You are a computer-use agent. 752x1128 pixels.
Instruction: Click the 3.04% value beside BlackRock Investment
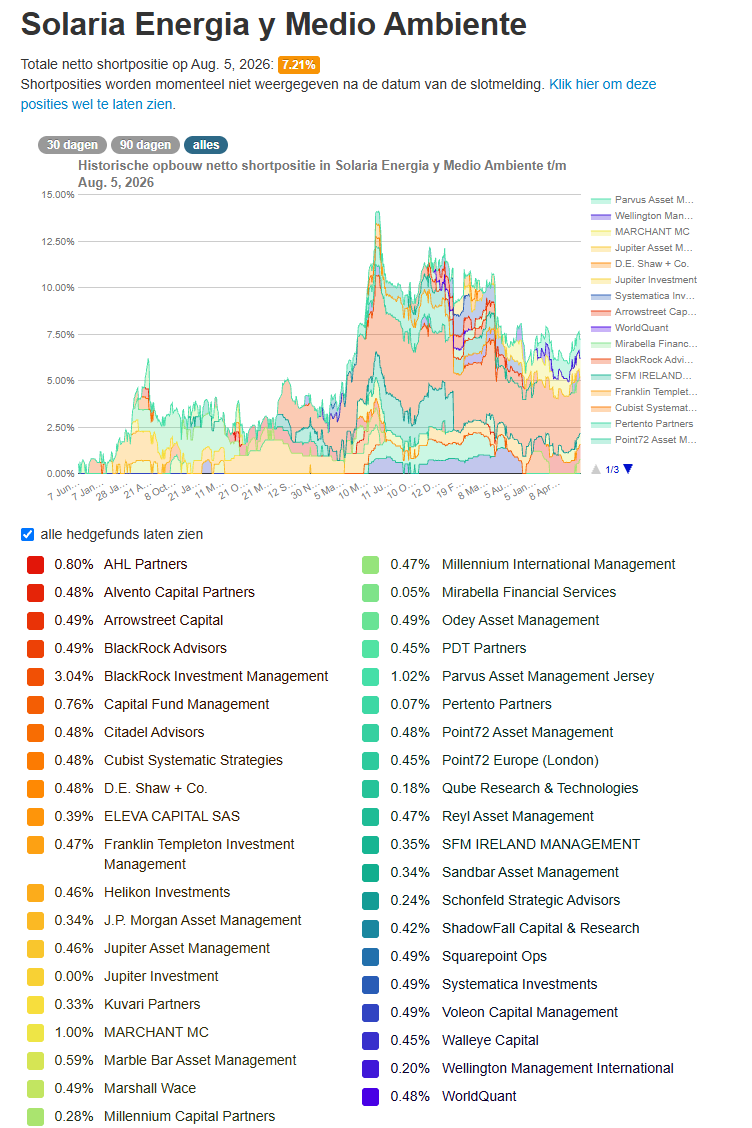tap(73, 677)
